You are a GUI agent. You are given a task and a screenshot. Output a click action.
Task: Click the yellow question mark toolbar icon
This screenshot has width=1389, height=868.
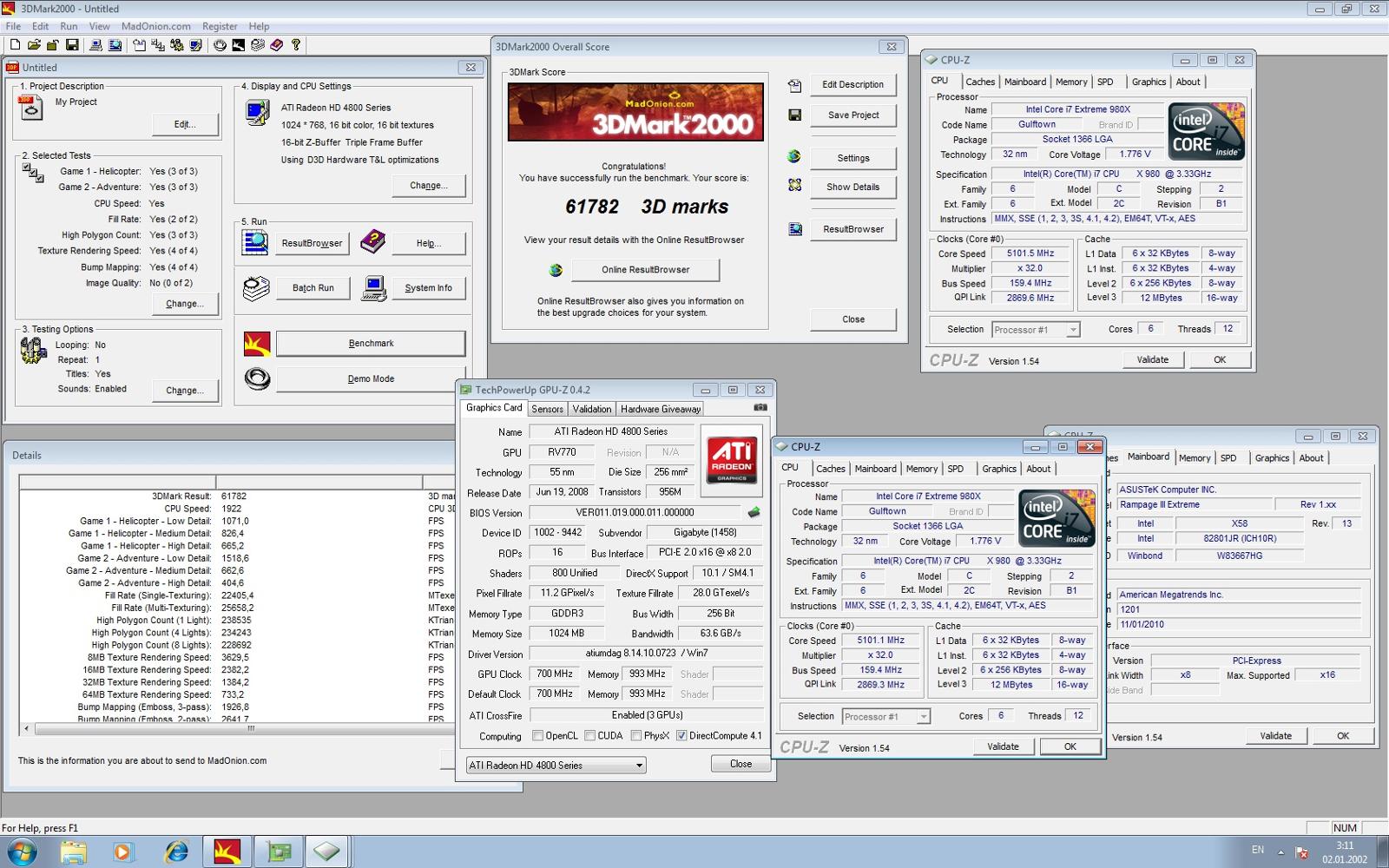click(296, 45)
